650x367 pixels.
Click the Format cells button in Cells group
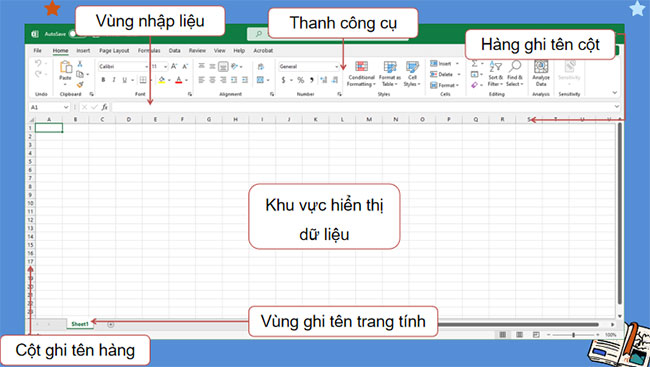[x=445, y=85]
